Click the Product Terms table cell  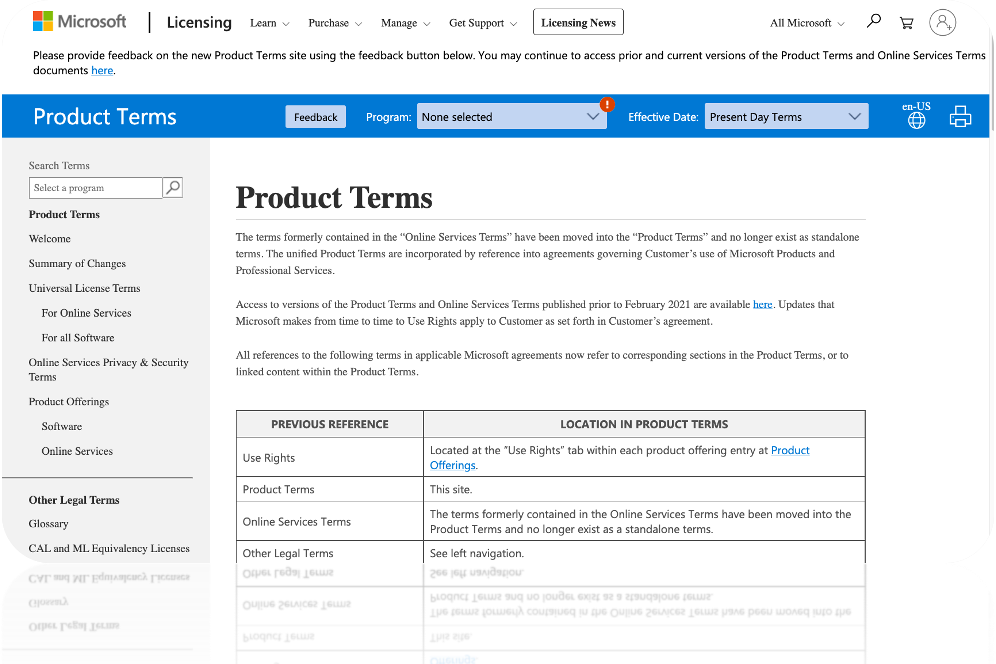click(330, 489)
